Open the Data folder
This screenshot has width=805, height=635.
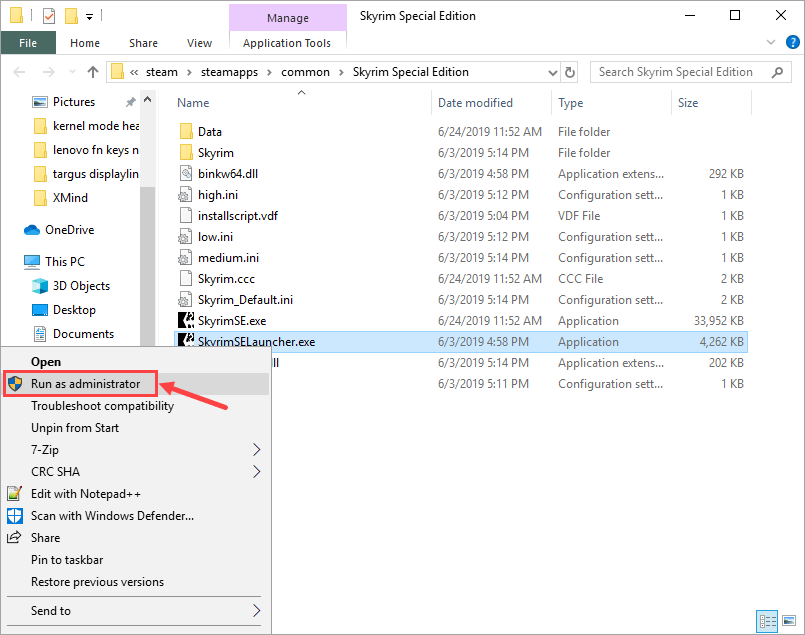pos(209,132)
